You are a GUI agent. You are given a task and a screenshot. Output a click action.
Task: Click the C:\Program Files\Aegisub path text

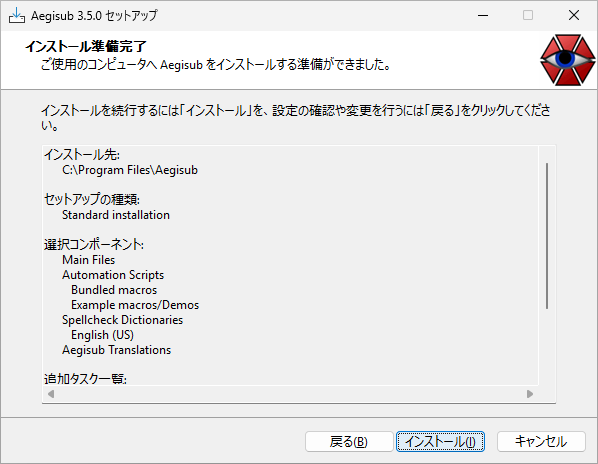[x=130, y=170]
